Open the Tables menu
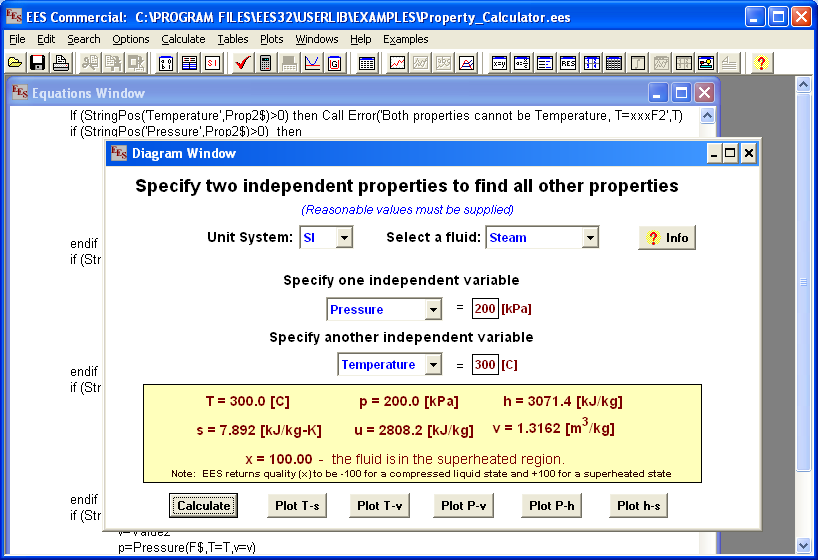The height and width of the screenshot is (560, 818). pyautogui.click(x=233, y=39)
